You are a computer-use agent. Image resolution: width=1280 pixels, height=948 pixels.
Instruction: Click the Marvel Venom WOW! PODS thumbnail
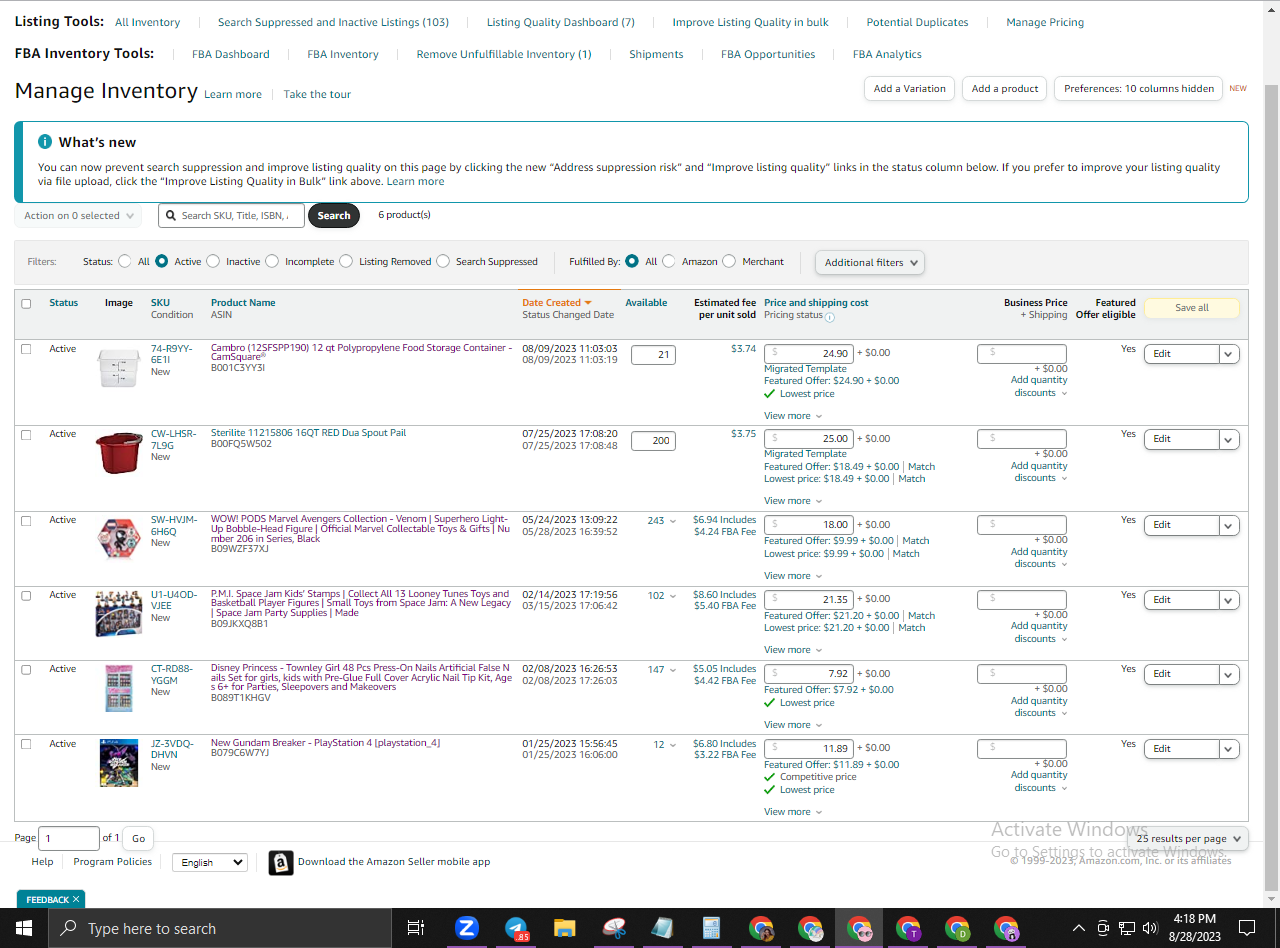[x=119, y=538]
